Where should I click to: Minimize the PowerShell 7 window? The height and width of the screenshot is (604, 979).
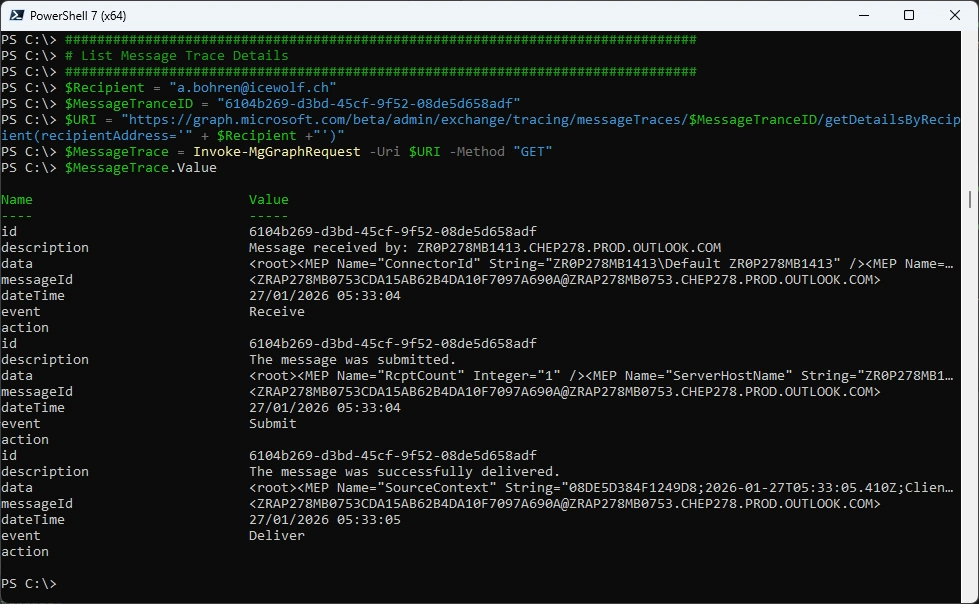point(861,15)
